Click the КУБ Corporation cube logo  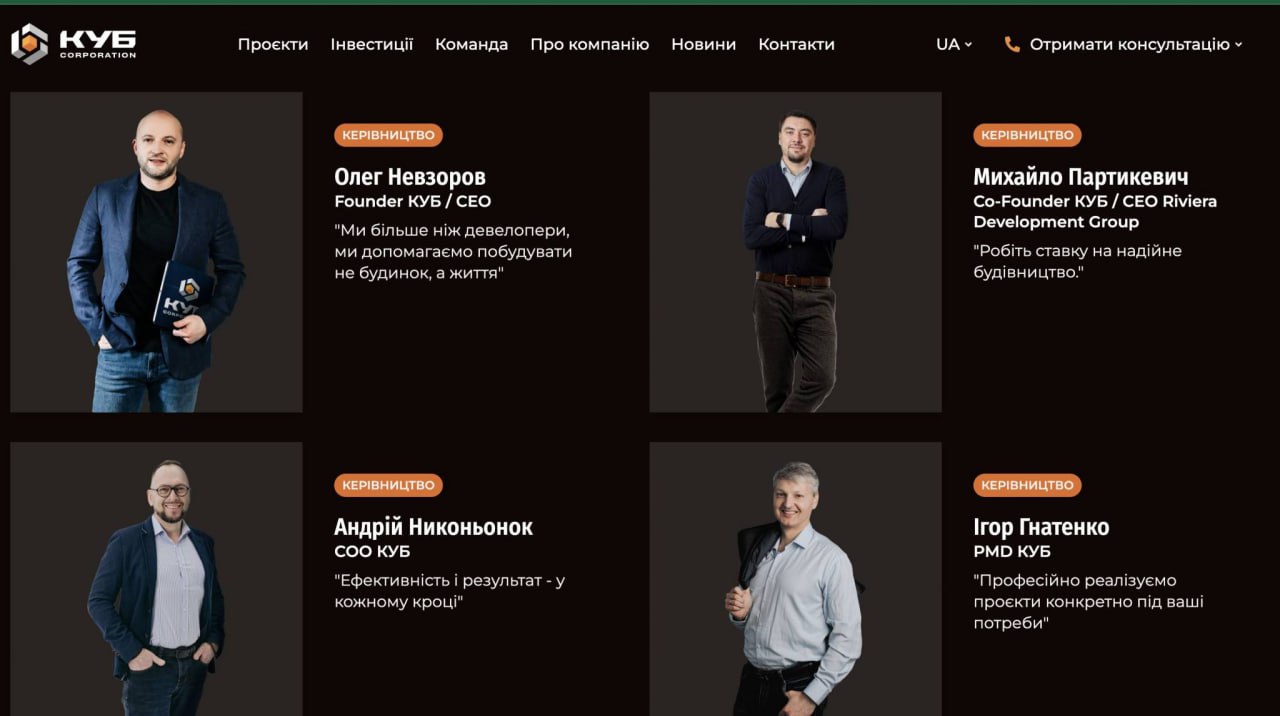(30, 44)
